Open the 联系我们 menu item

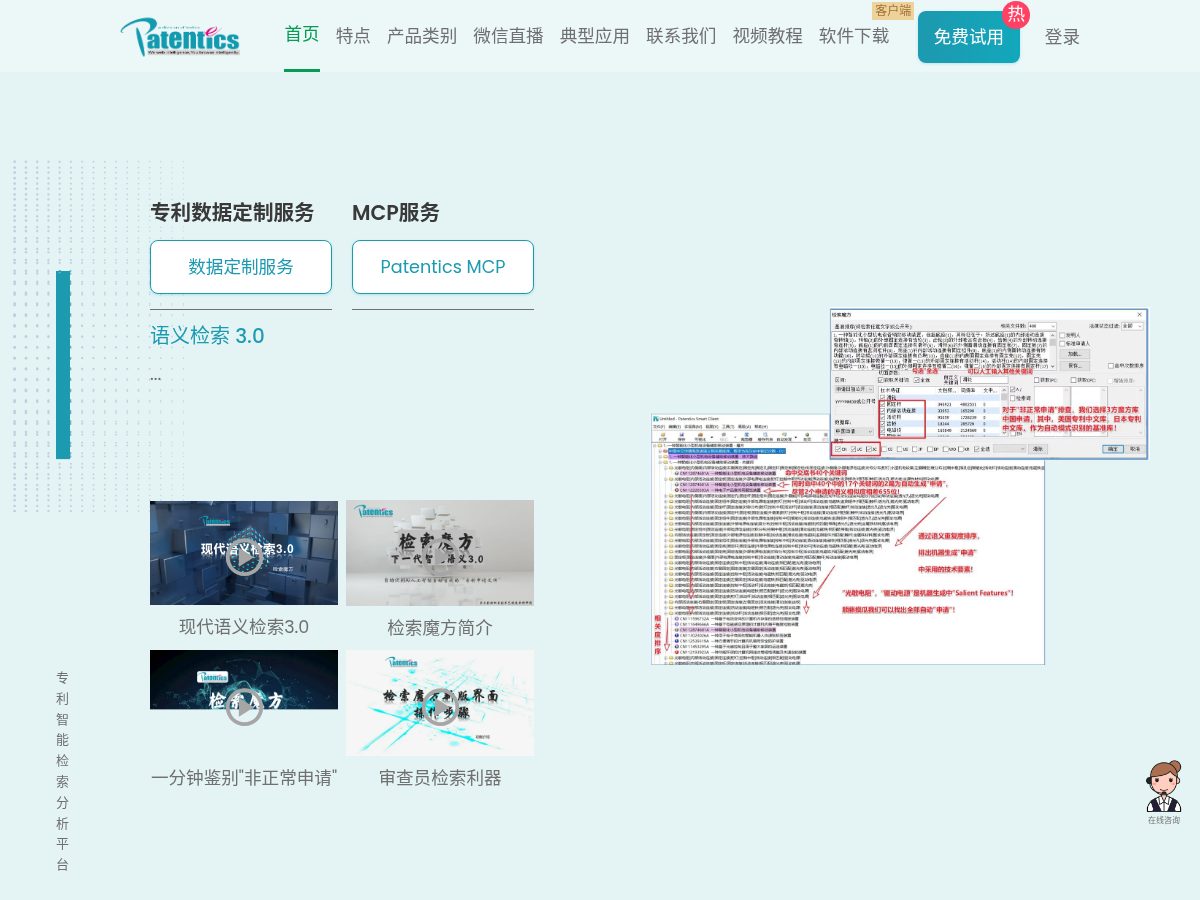pyautogui.click(x=681, y=36)
